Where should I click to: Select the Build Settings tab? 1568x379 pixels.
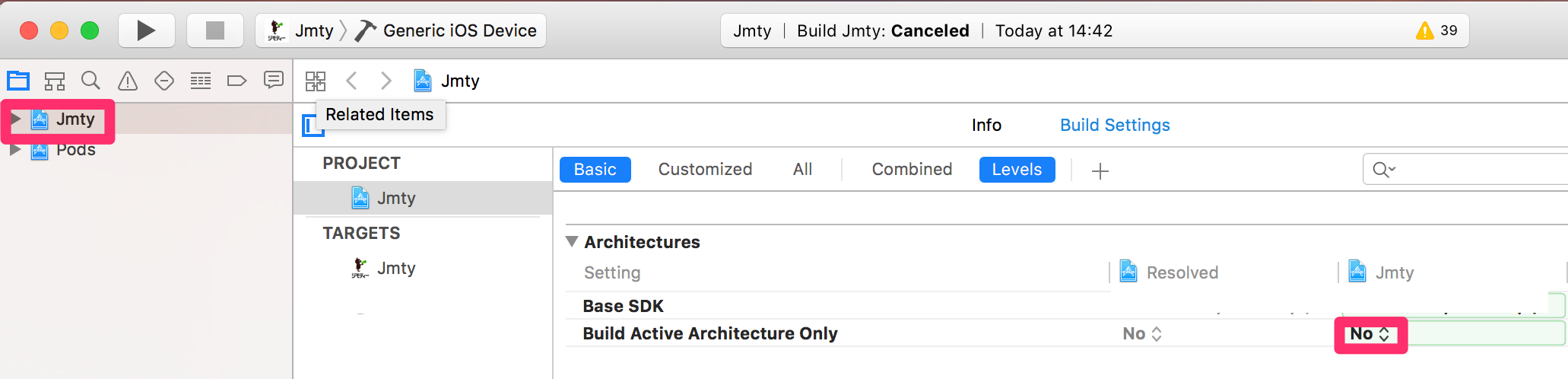[1115, 125]
